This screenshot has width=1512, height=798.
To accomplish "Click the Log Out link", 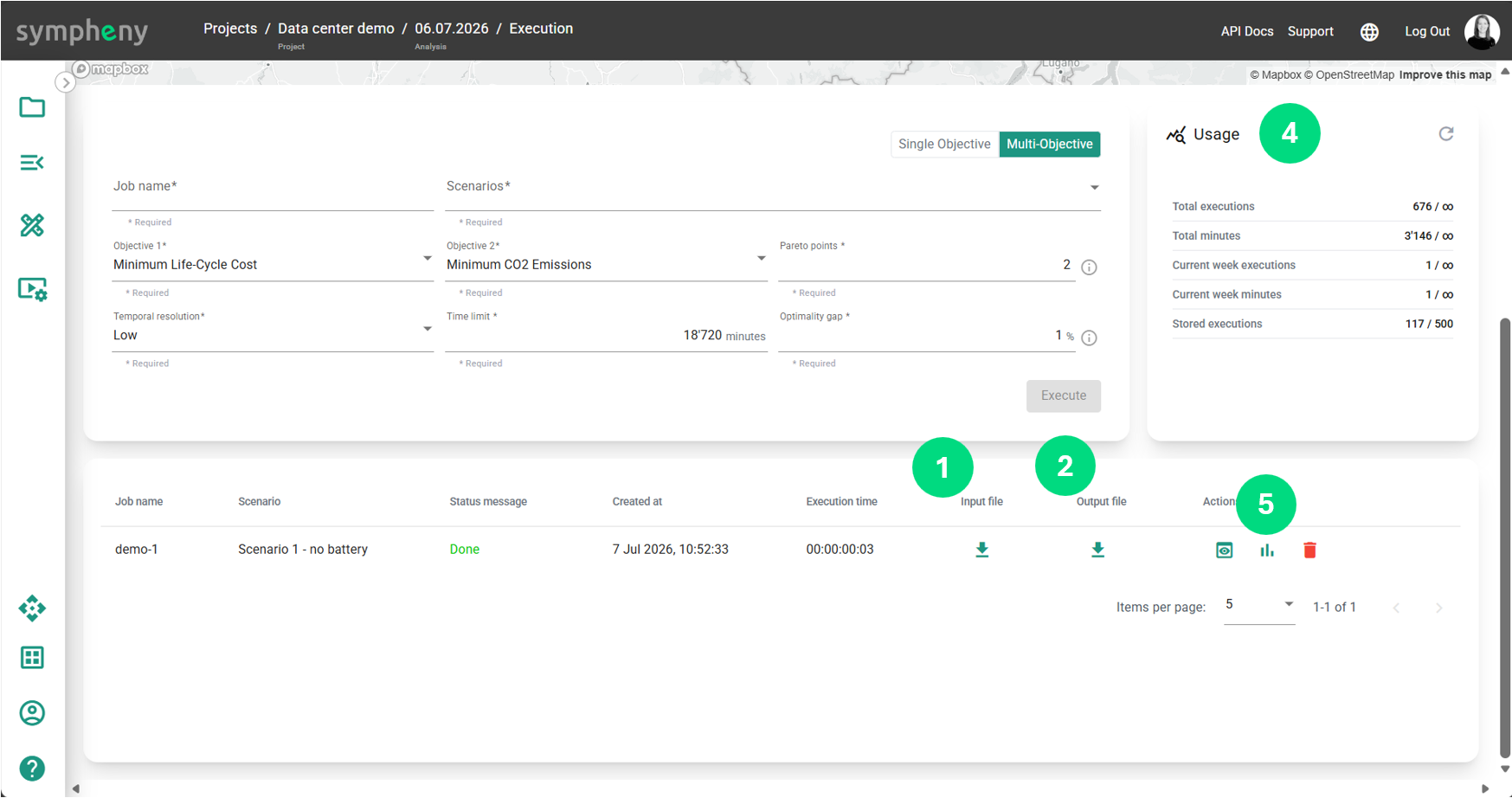I will [1427, 31].
